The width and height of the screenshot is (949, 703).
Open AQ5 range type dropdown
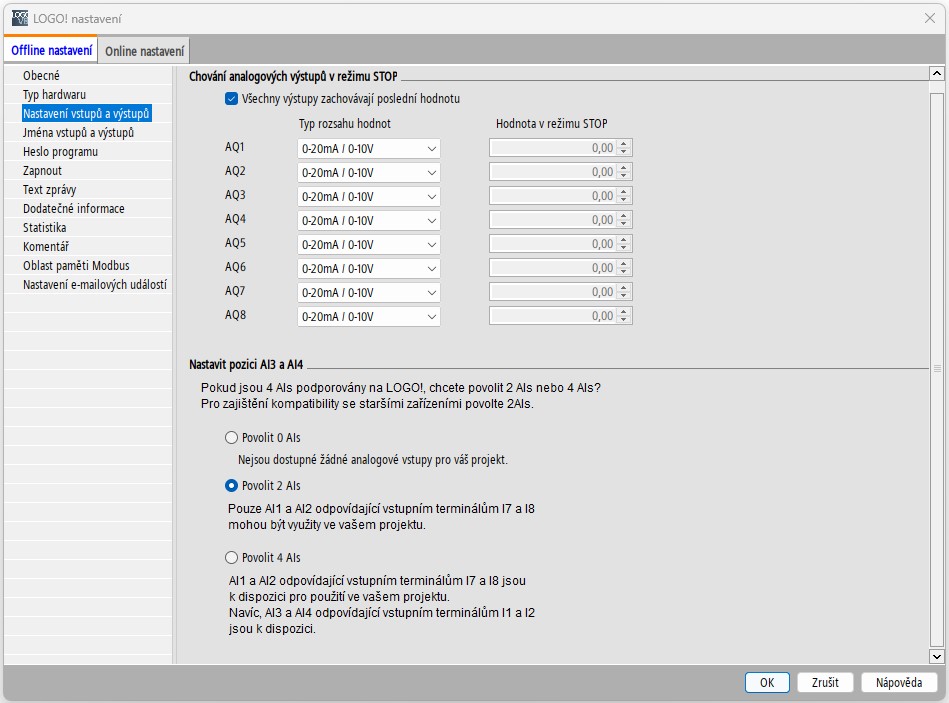point(369,244)
